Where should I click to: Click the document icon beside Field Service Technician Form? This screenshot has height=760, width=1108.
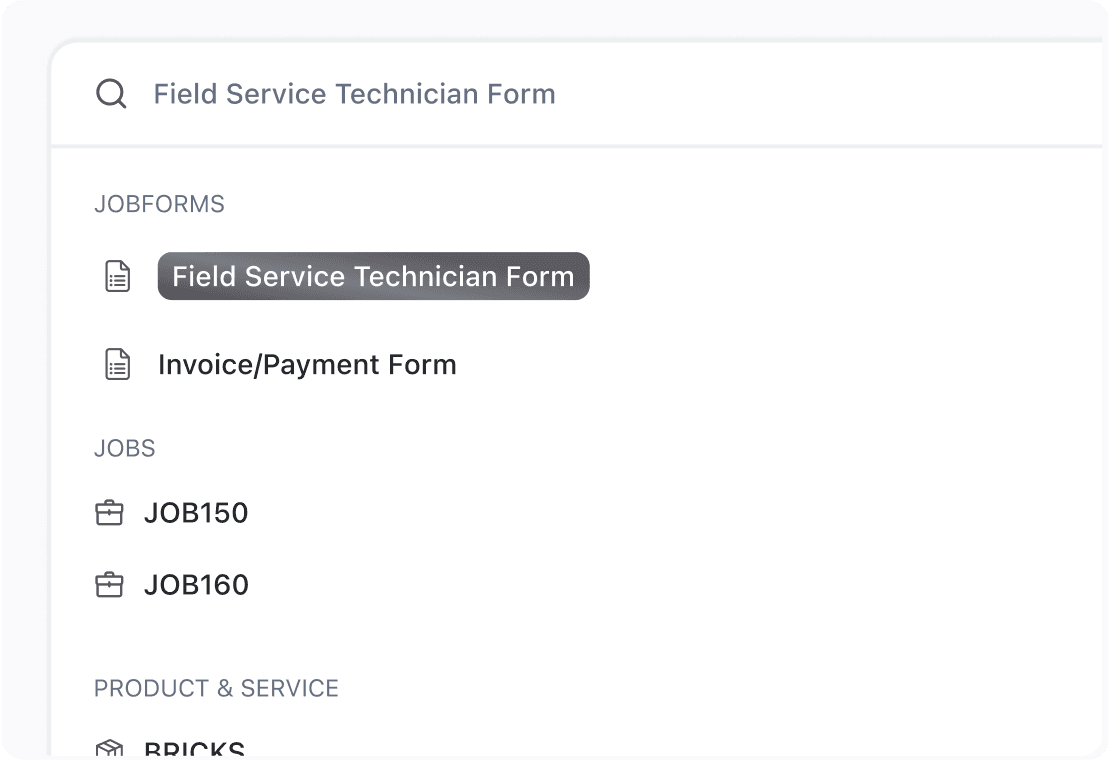[117, 276]
